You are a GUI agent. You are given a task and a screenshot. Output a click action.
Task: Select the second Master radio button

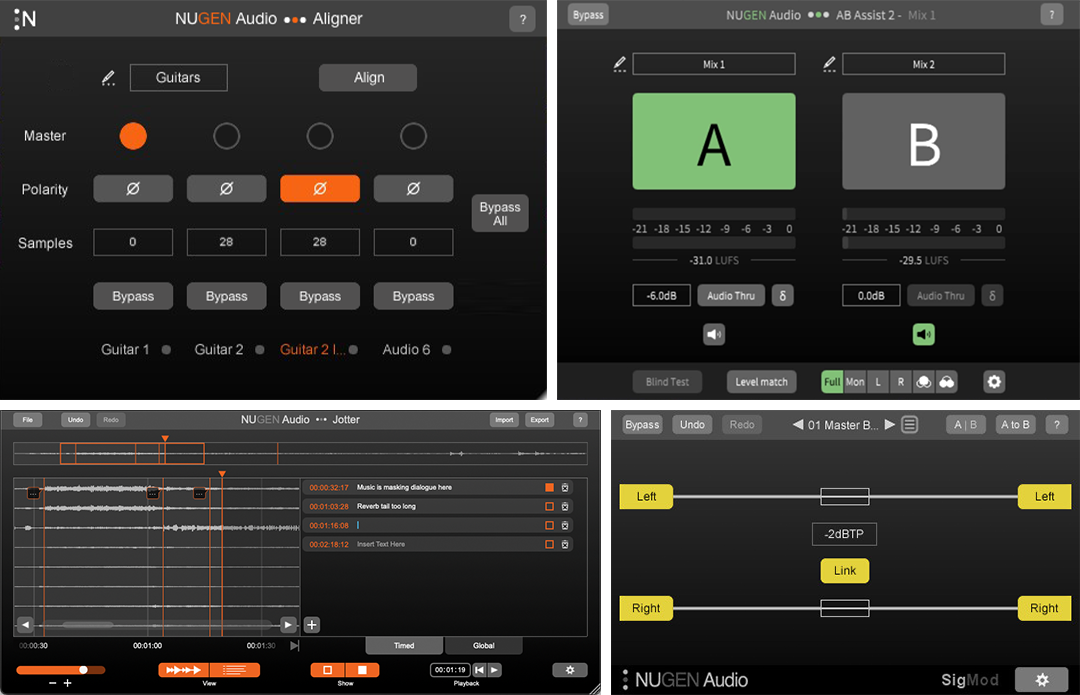[x=227, y=136]
